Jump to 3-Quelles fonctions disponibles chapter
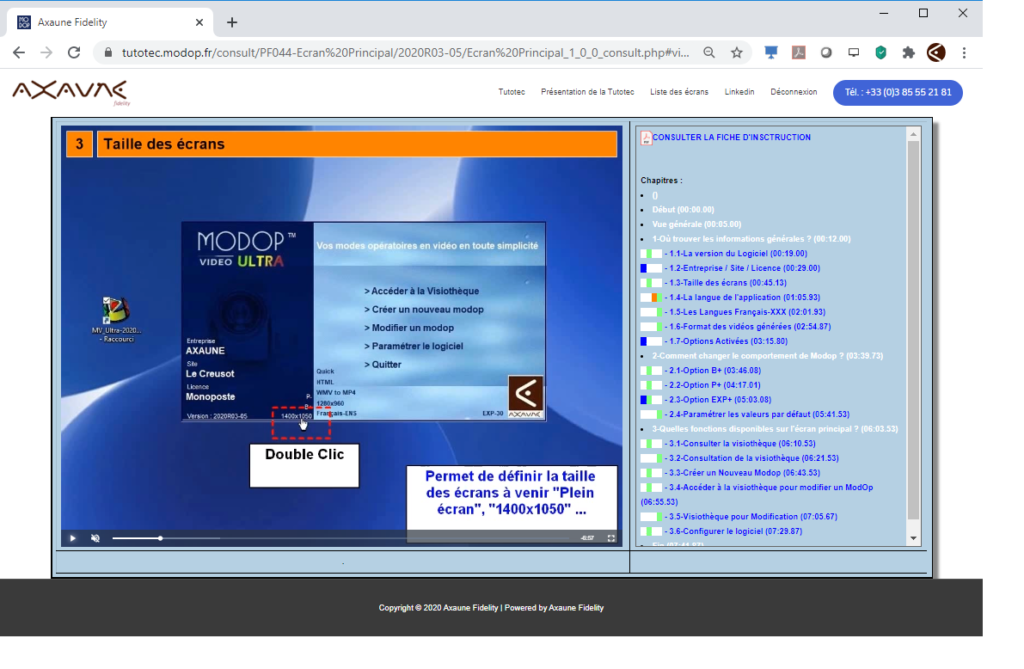 pyautogui.click(x=775, y=429)
